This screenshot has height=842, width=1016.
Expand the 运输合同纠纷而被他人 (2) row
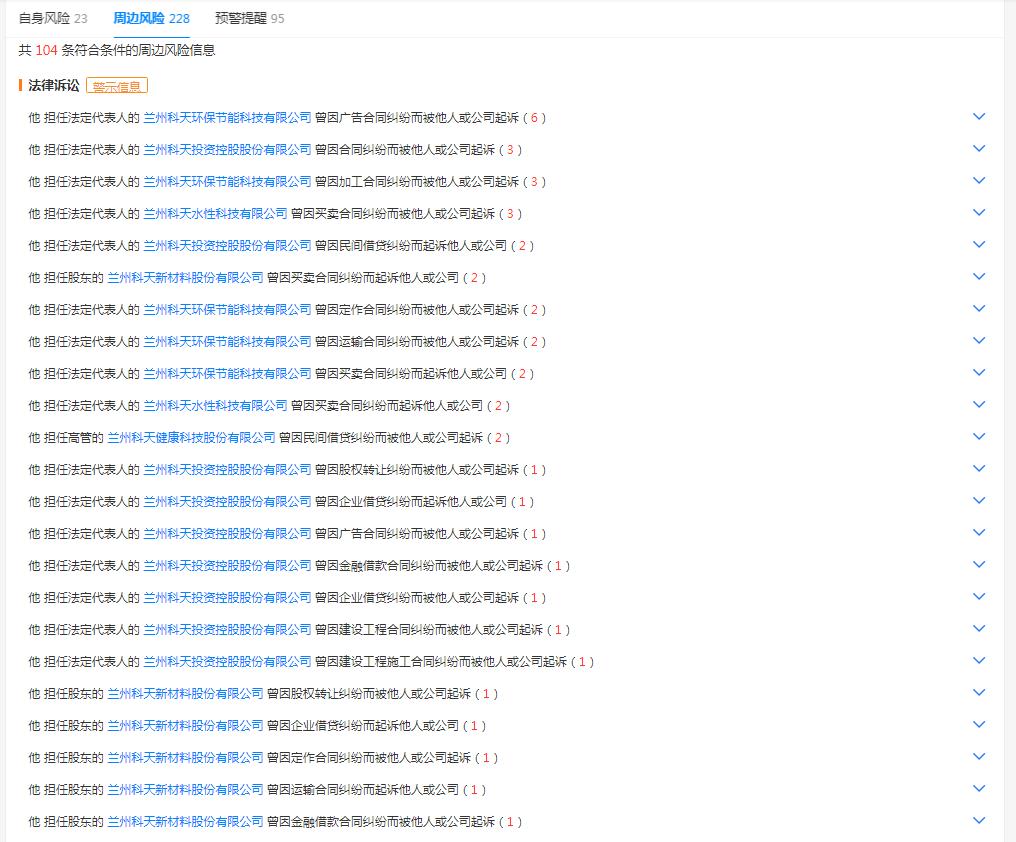pos(979,341)
